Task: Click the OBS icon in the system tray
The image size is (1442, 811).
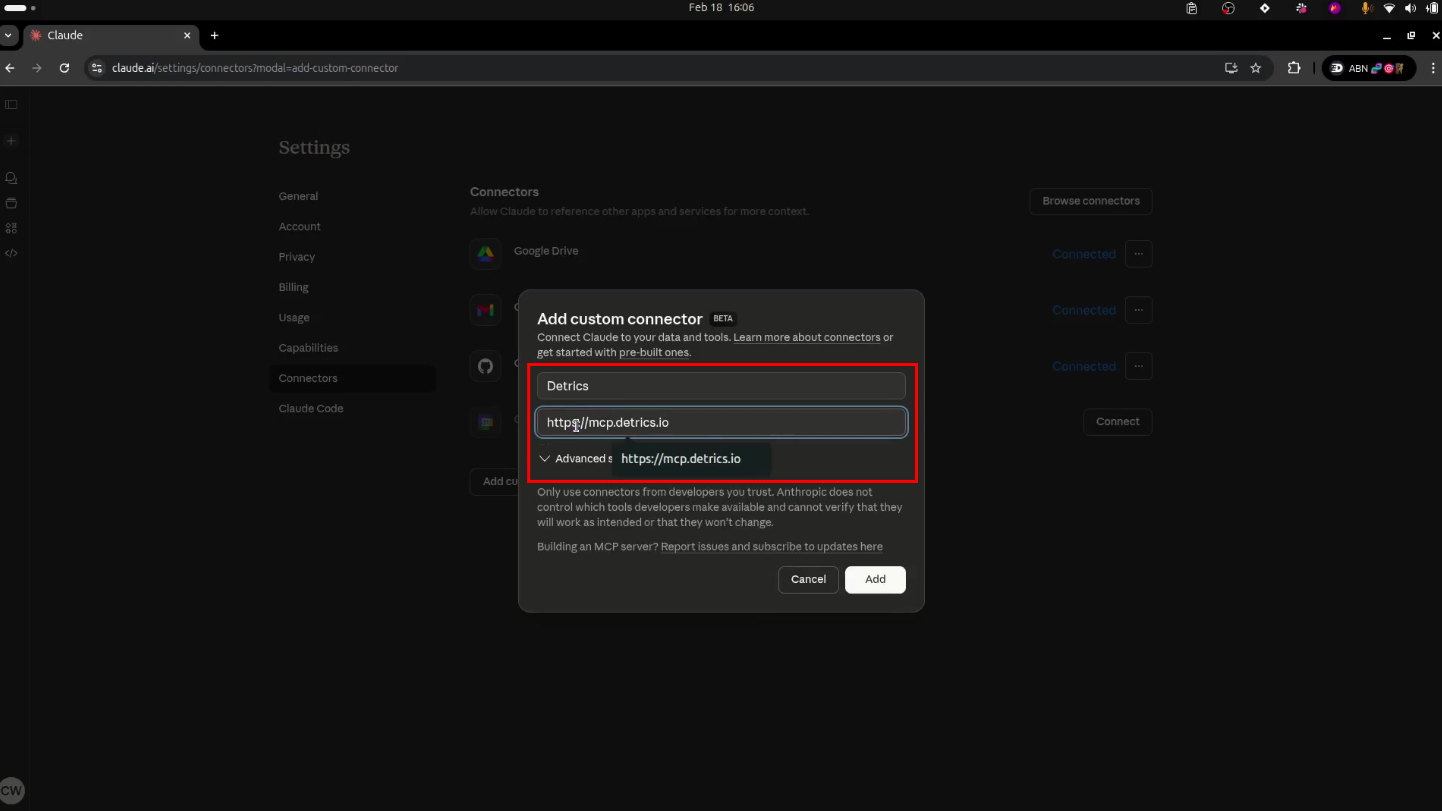Action: (x=1228, y=8)
